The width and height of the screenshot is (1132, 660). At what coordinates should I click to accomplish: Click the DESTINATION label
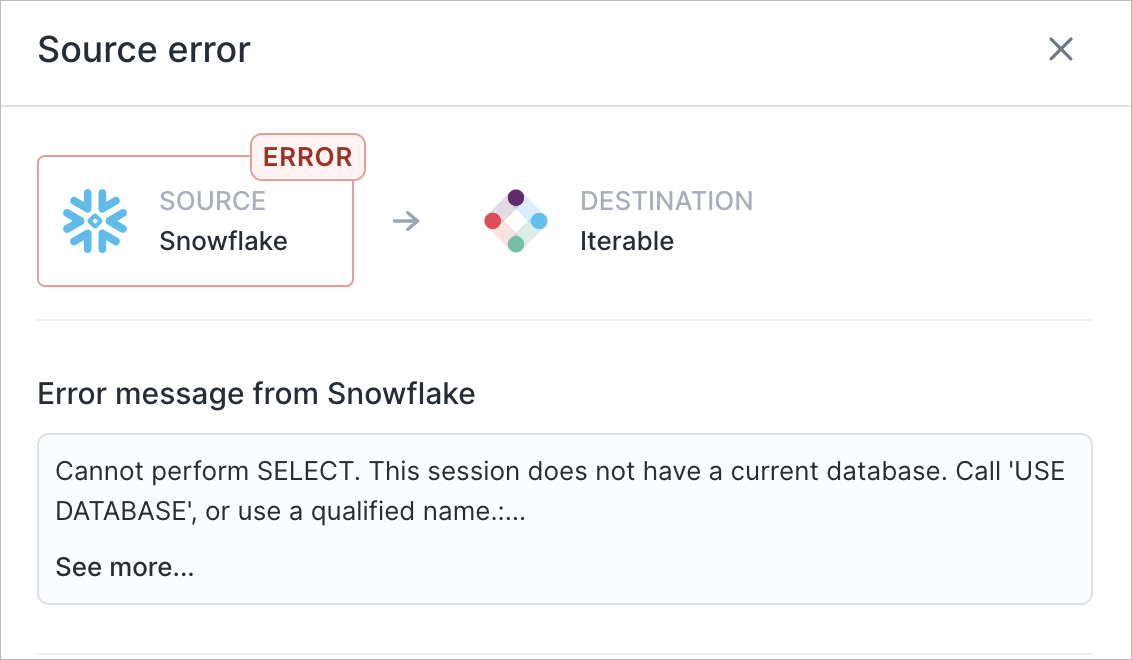click(x=666, y=201)
